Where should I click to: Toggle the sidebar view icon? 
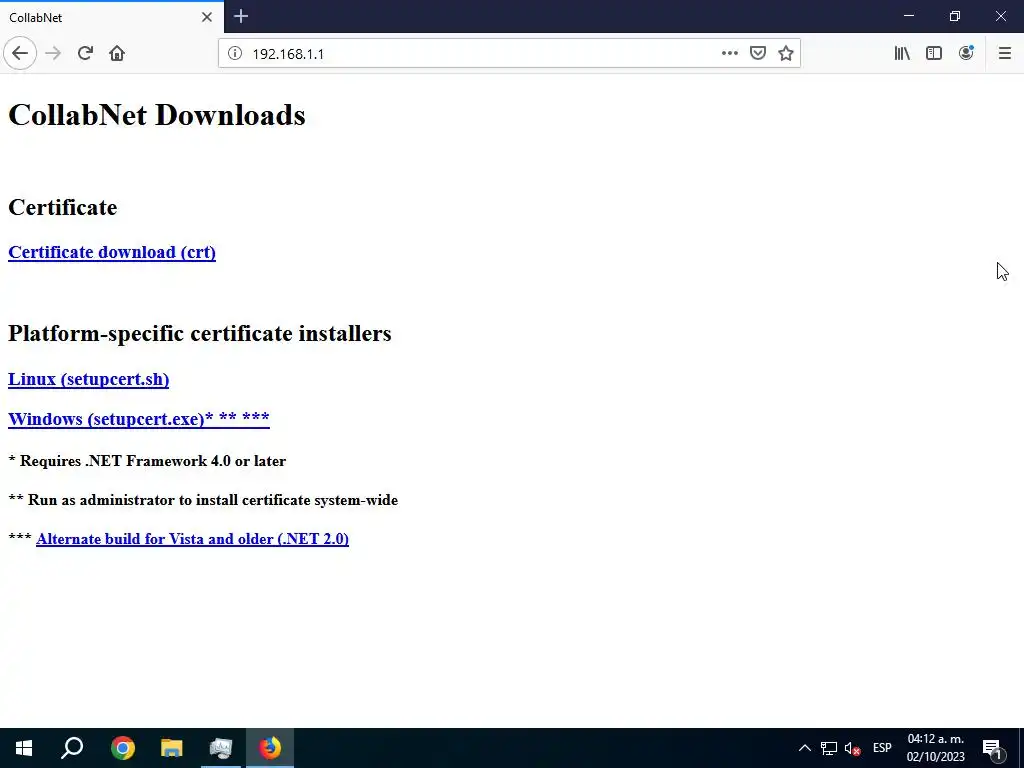tap(934, 54)
